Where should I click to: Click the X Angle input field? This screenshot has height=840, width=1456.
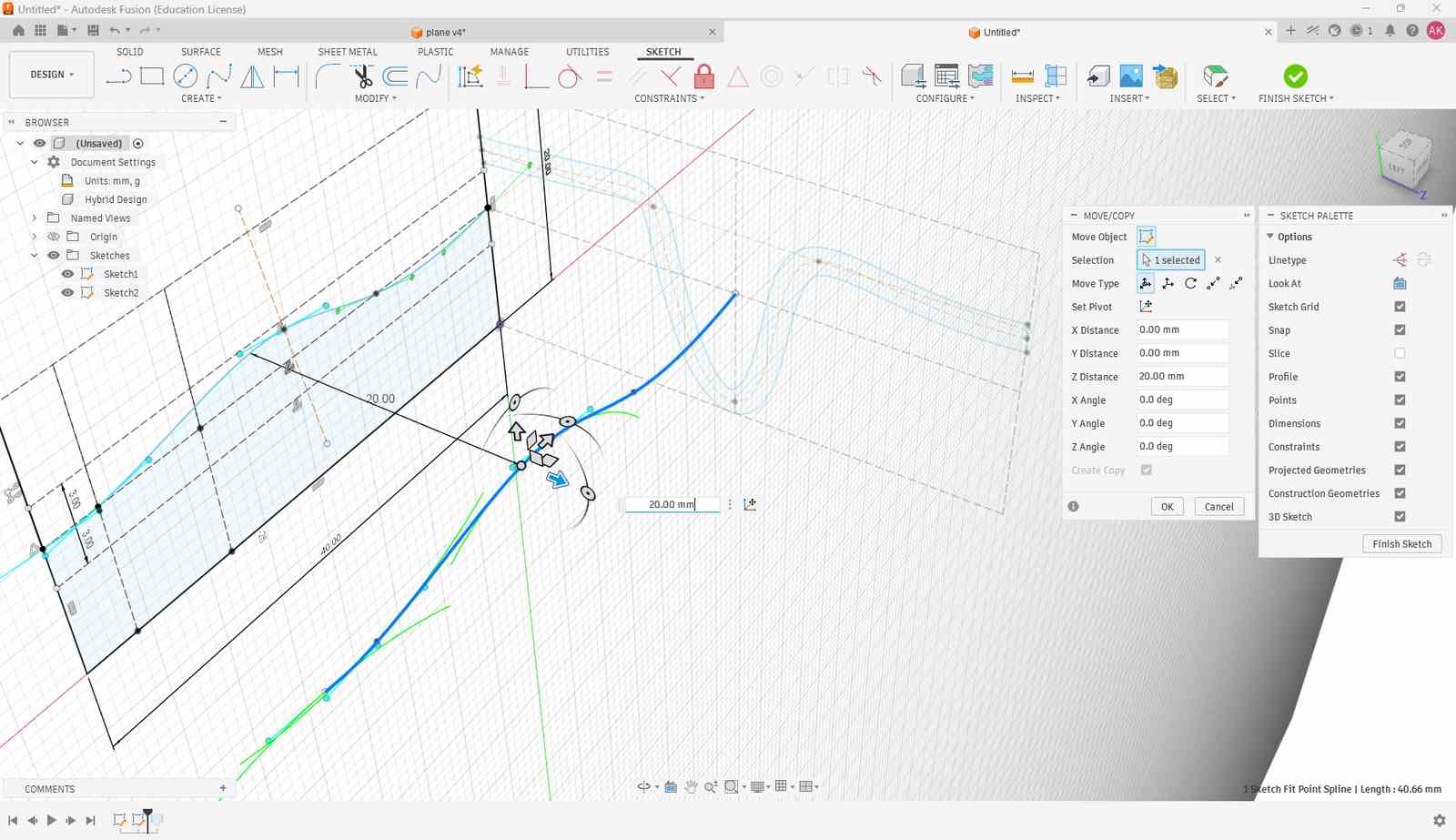coord(1183,400)
